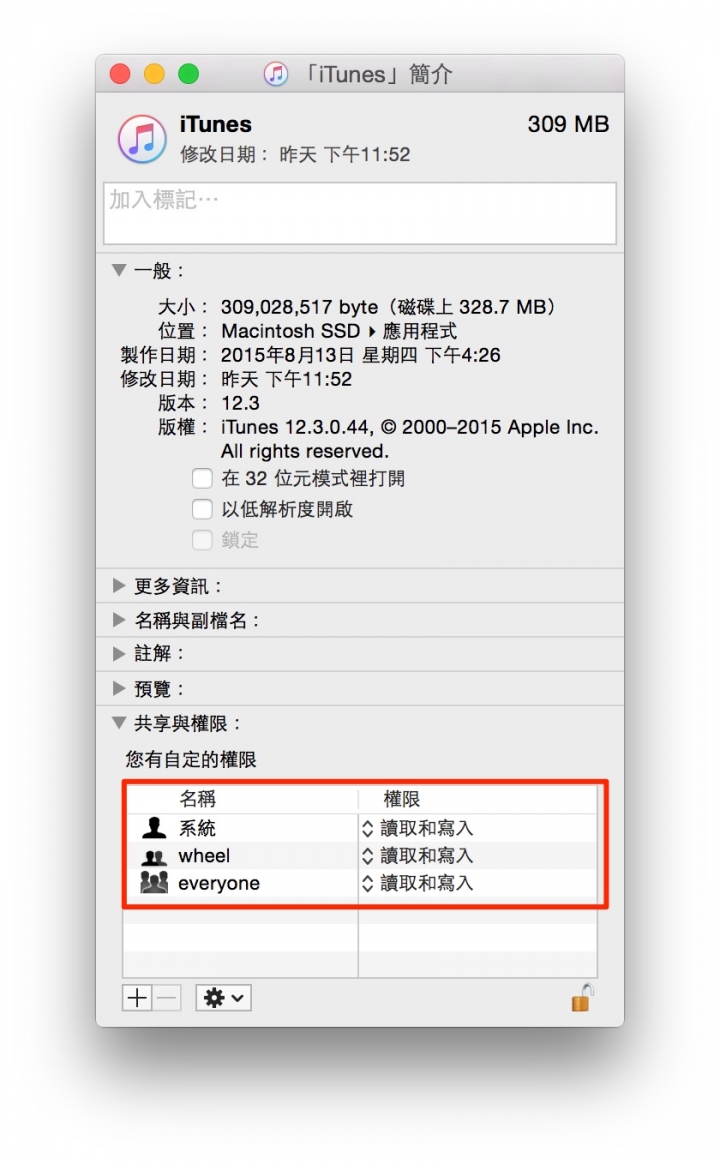This screenshot has width=720, height=1164.
Task: Click the 加入標記 tags field
Action: [x=360, y=213]
